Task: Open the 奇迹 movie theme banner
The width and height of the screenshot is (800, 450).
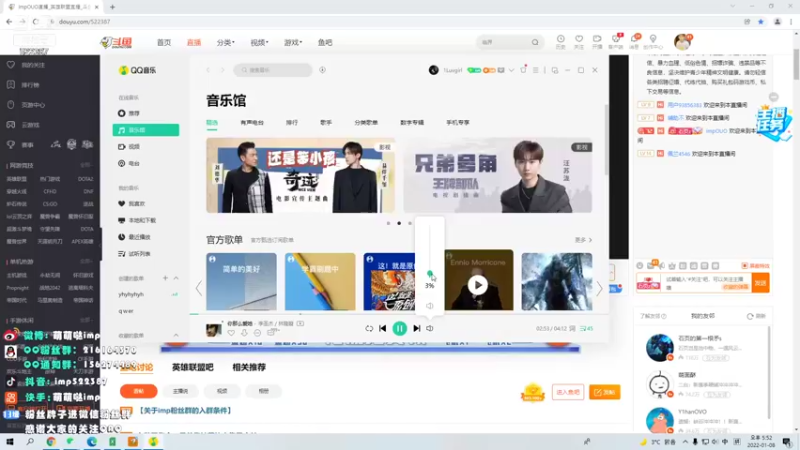Action: click(301, 175)
